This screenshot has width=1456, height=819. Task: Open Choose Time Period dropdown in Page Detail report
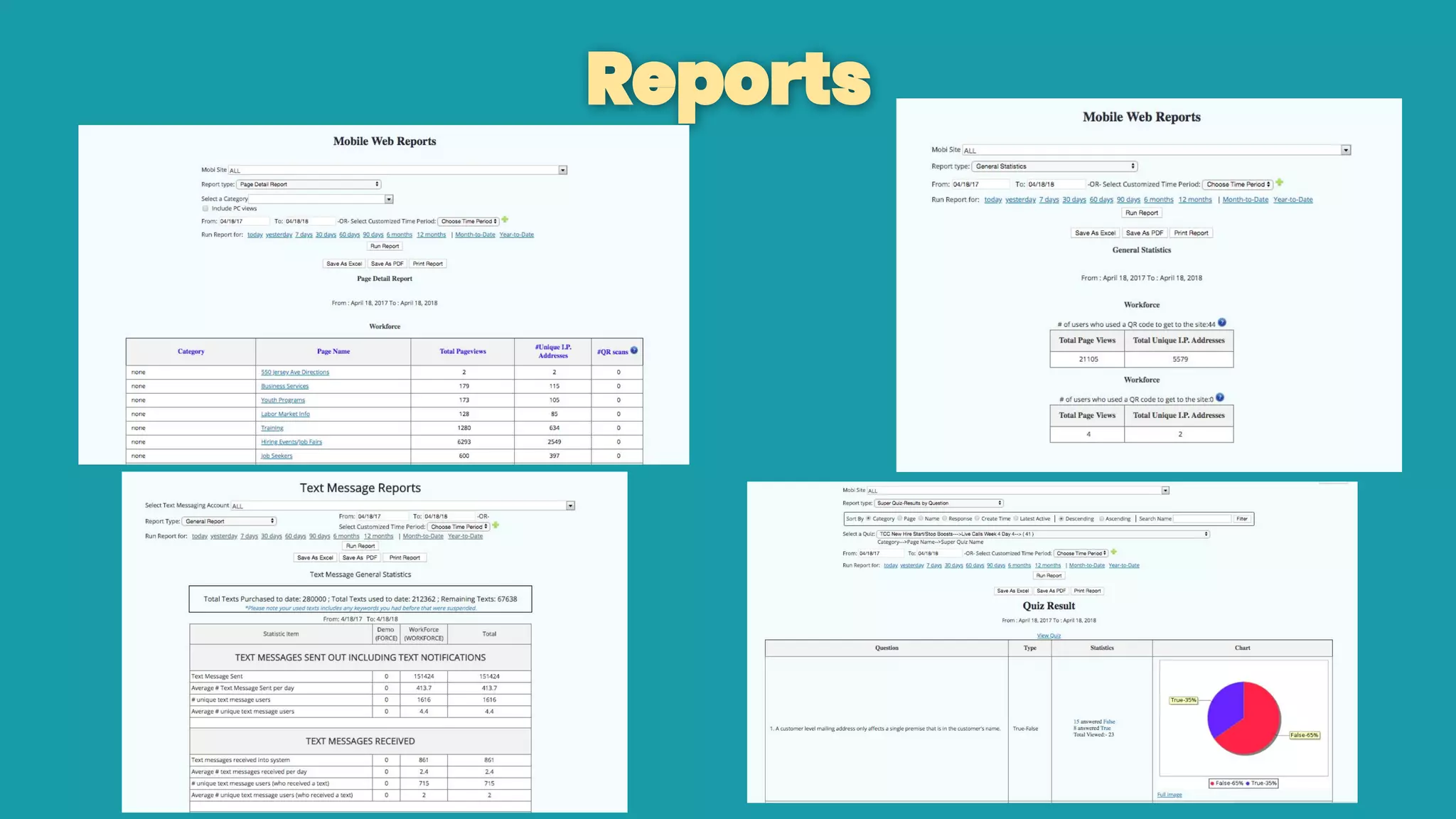[x=469, y=221]
